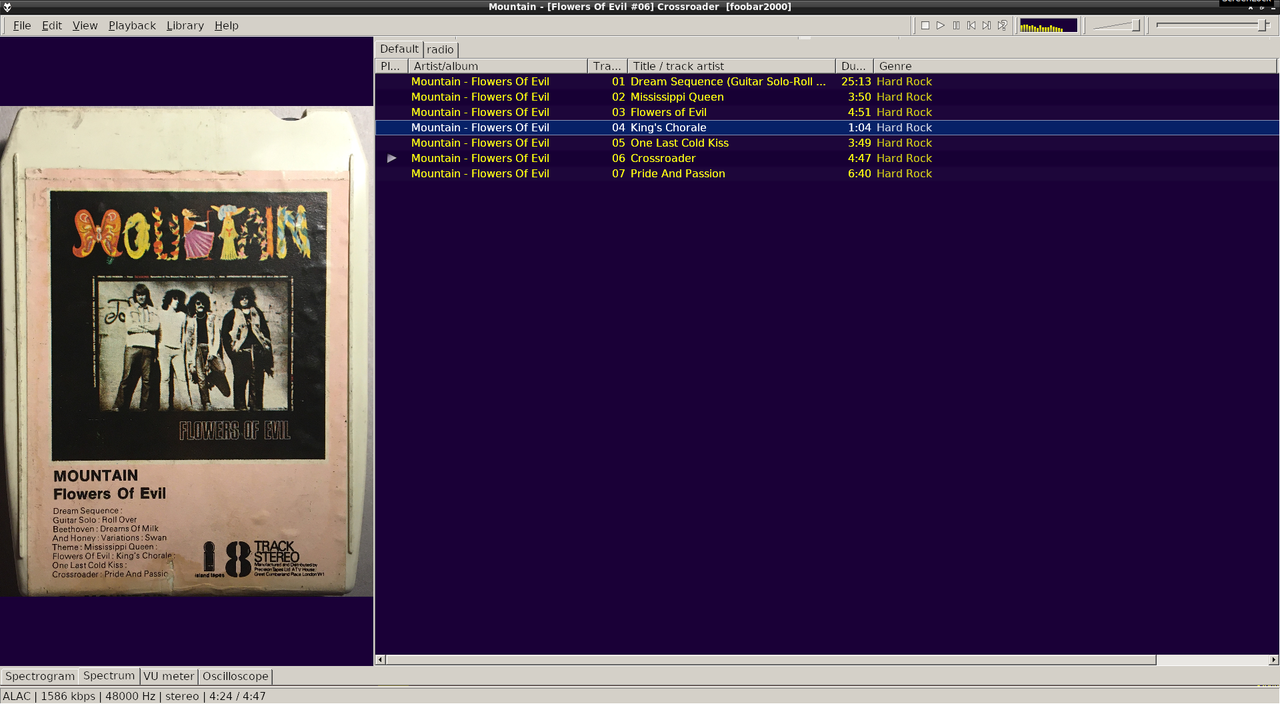This screenshot has height=704, width=1280.
Task: Switch to the VU meter tab
Action: (169, 676)
